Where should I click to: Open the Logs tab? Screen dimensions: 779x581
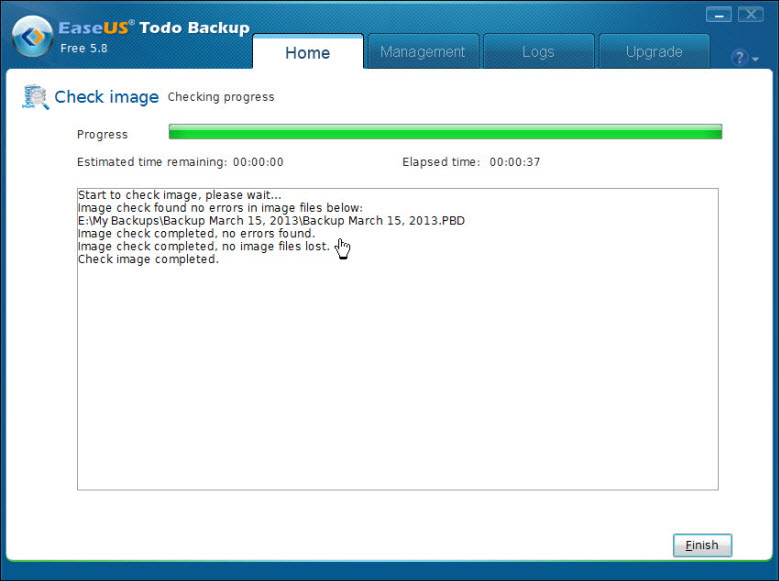click(538, 52)
